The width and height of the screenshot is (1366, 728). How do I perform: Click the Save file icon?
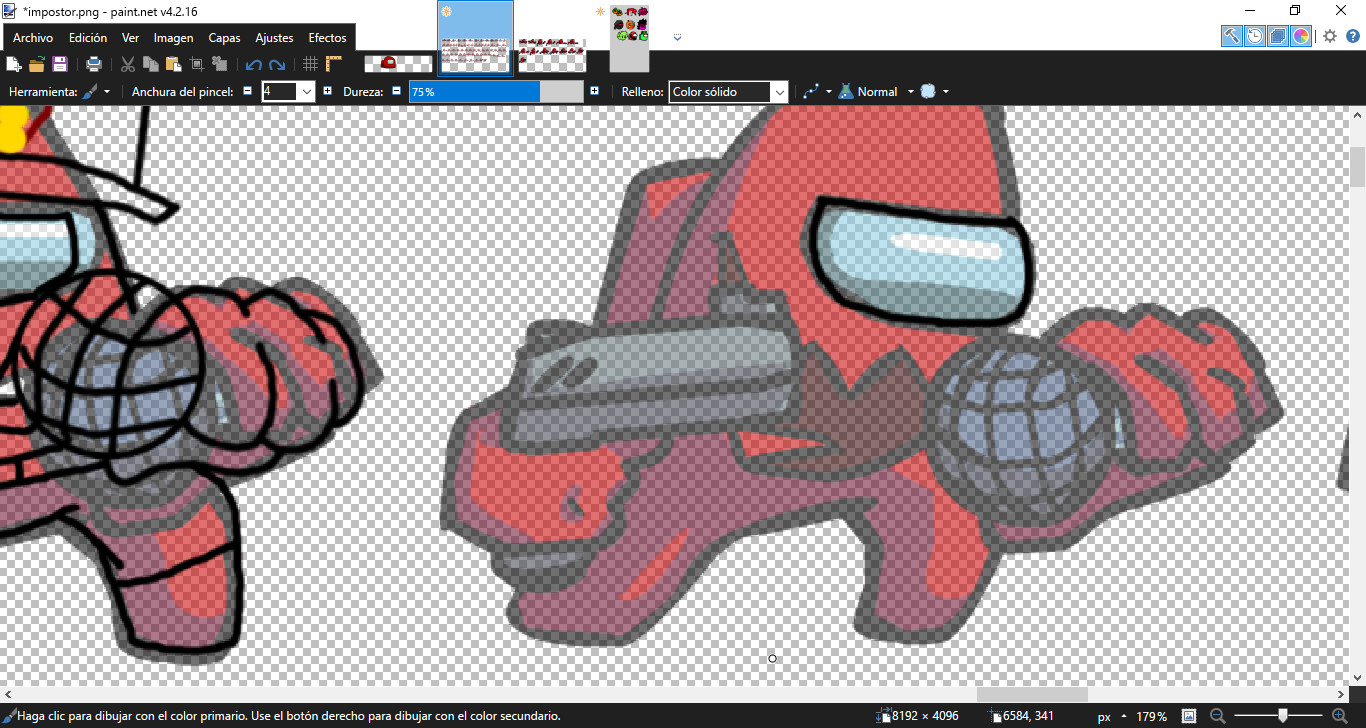click(59, 64)
